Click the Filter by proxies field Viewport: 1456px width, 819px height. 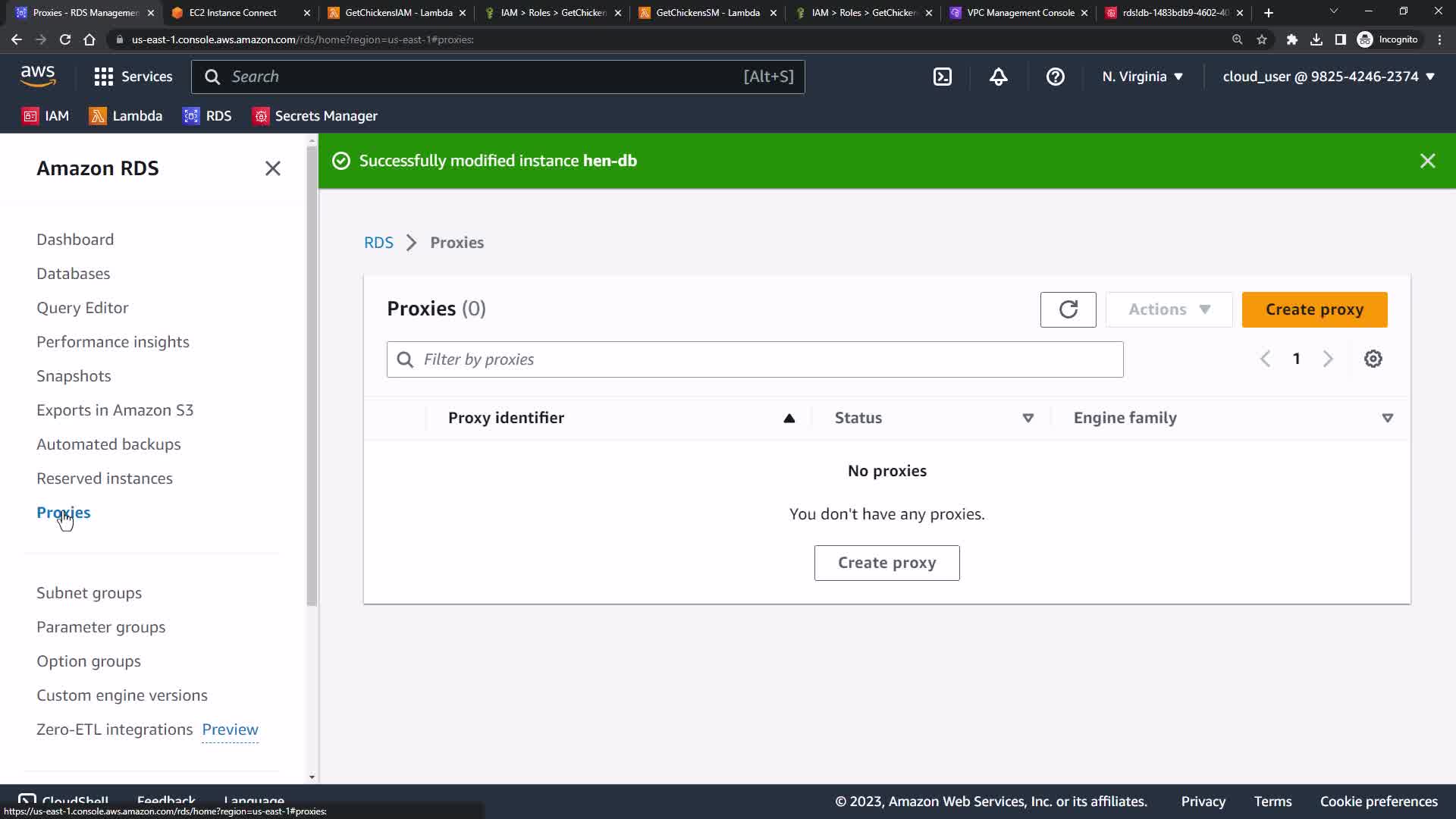point(755,359)
